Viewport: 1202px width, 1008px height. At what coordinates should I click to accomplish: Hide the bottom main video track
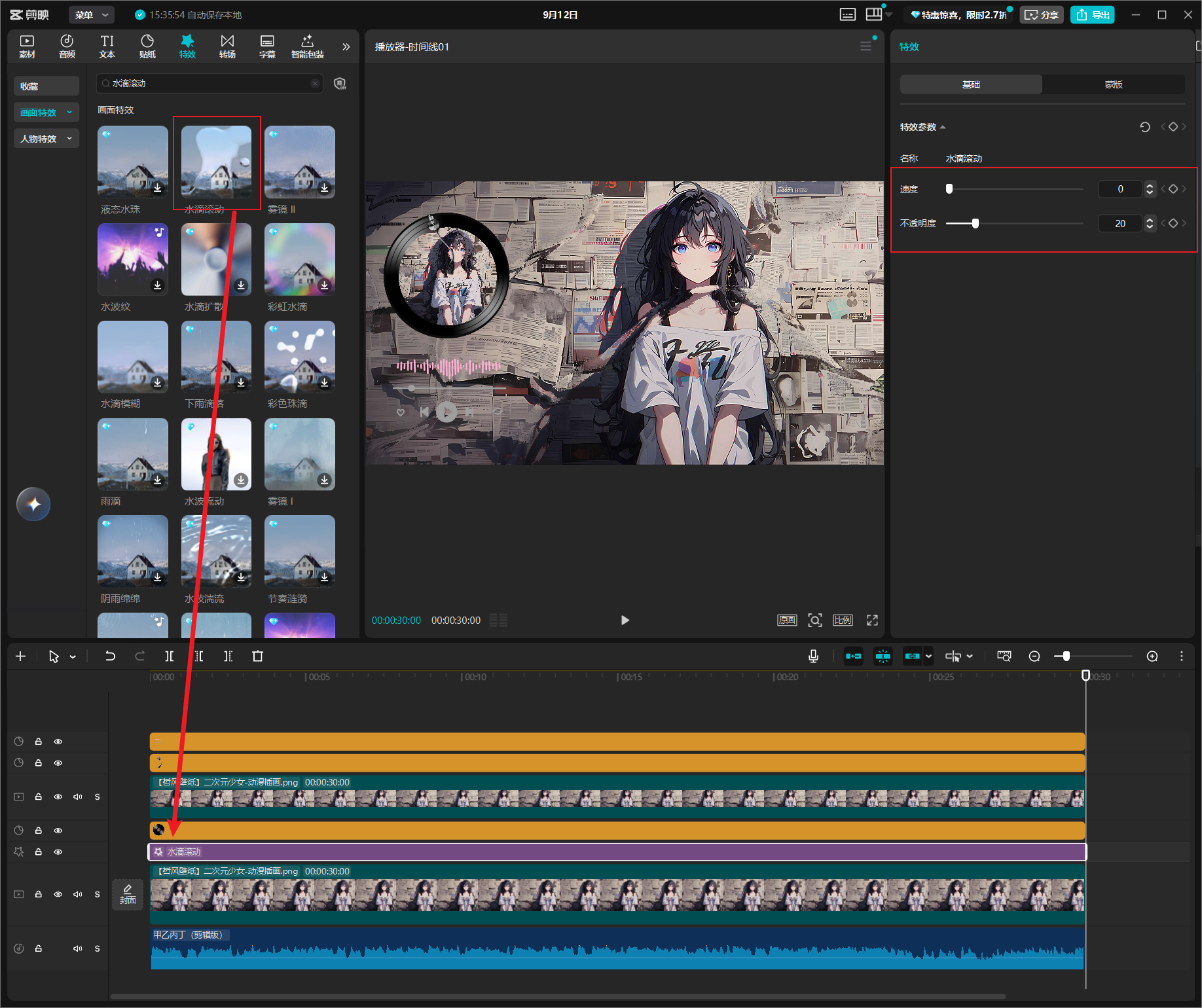(58, 894)
